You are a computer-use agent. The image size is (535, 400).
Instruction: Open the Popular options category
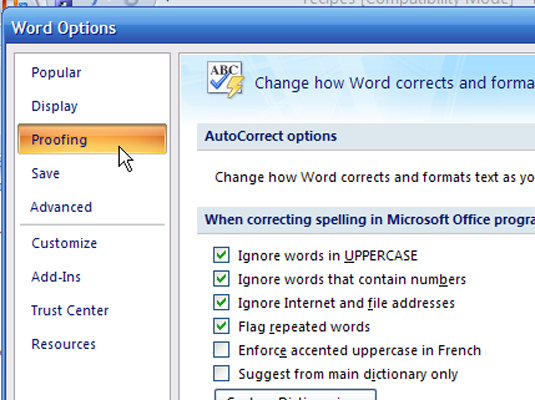click(x=56, y=73)
